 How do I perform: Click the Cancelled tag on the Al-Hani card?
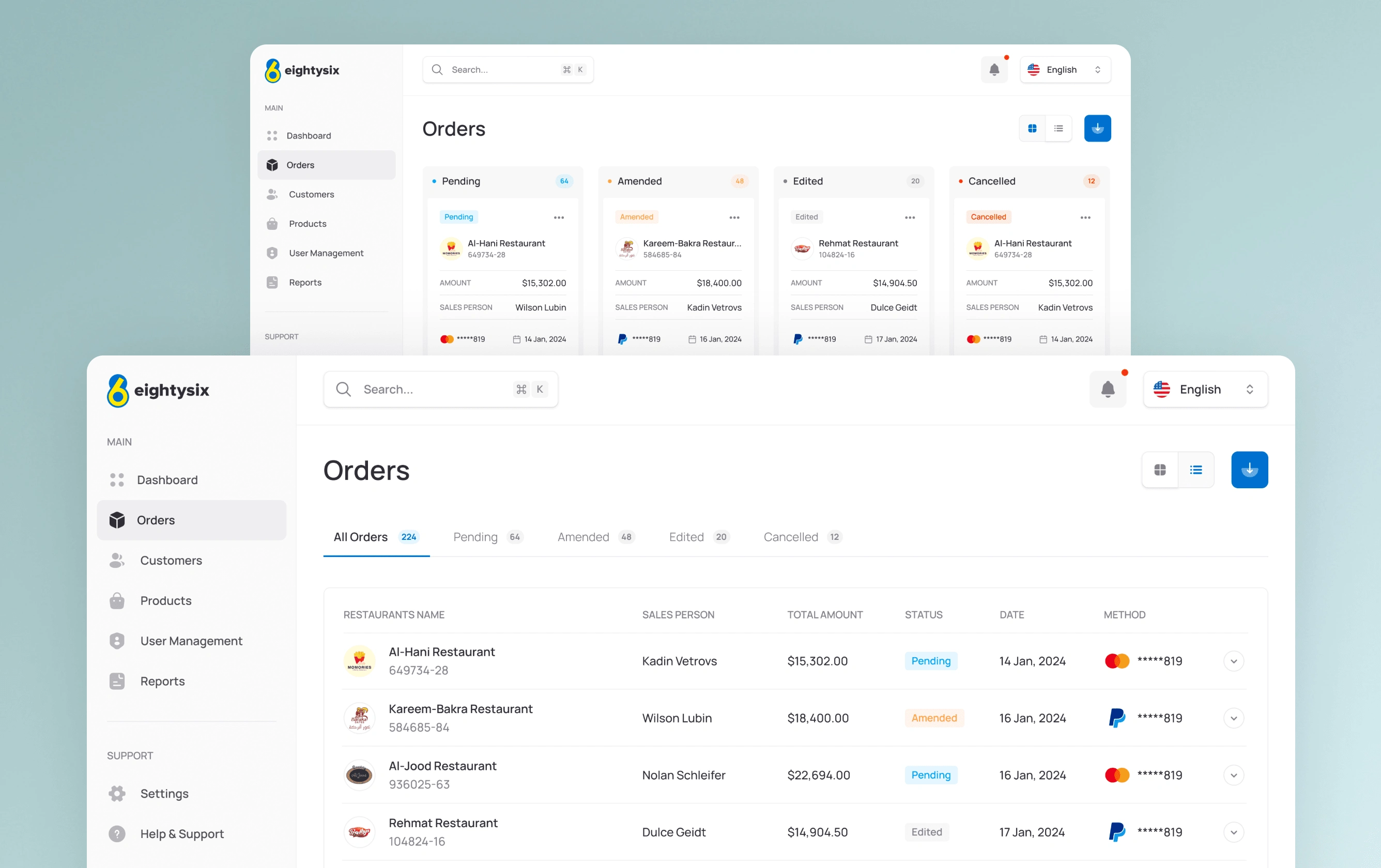pyautogui.click(x=988, y=216)
